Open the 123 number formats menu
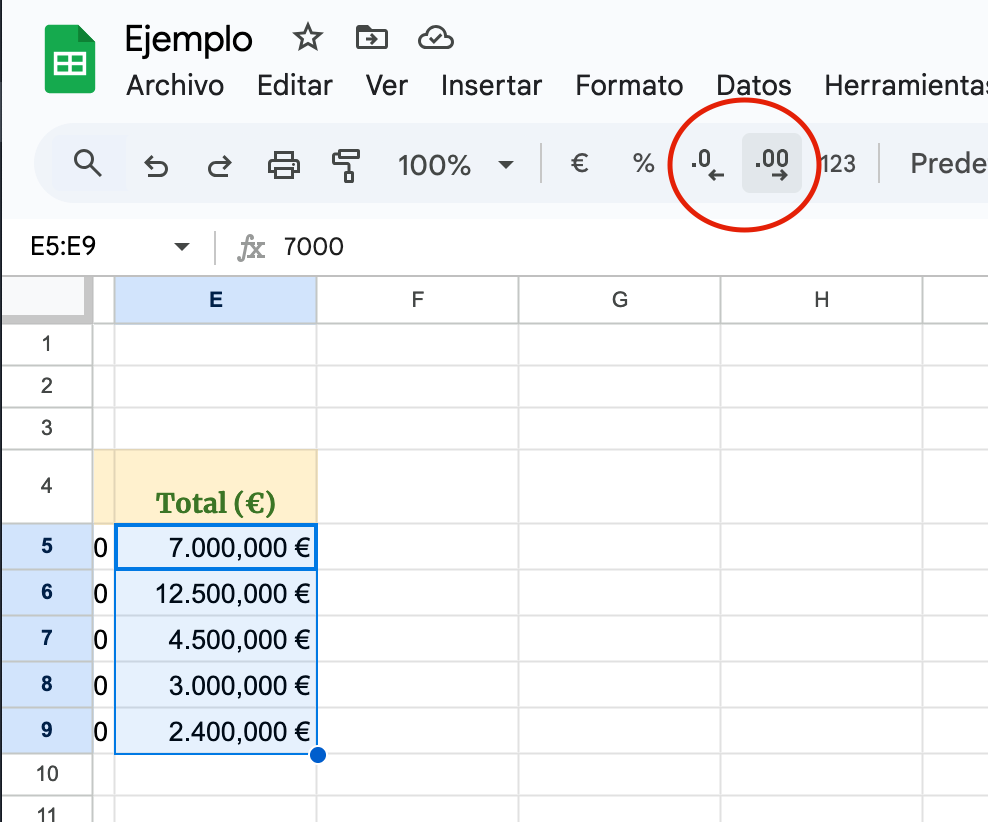988x822 pixels. pos(837,164)
